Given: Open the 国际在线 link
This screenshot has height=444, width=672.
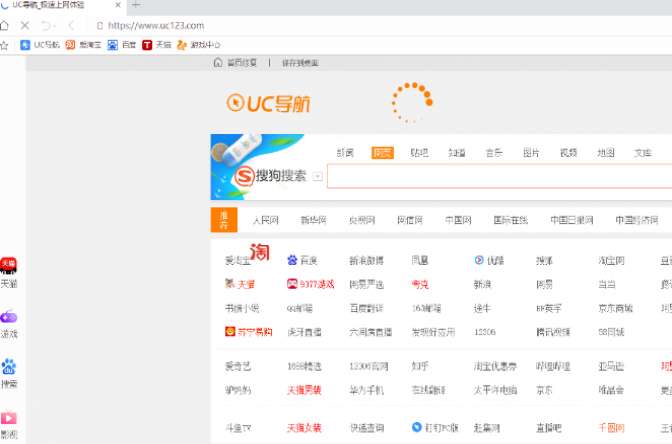Looking at the screenshot, I should click(x=510, y=220).
